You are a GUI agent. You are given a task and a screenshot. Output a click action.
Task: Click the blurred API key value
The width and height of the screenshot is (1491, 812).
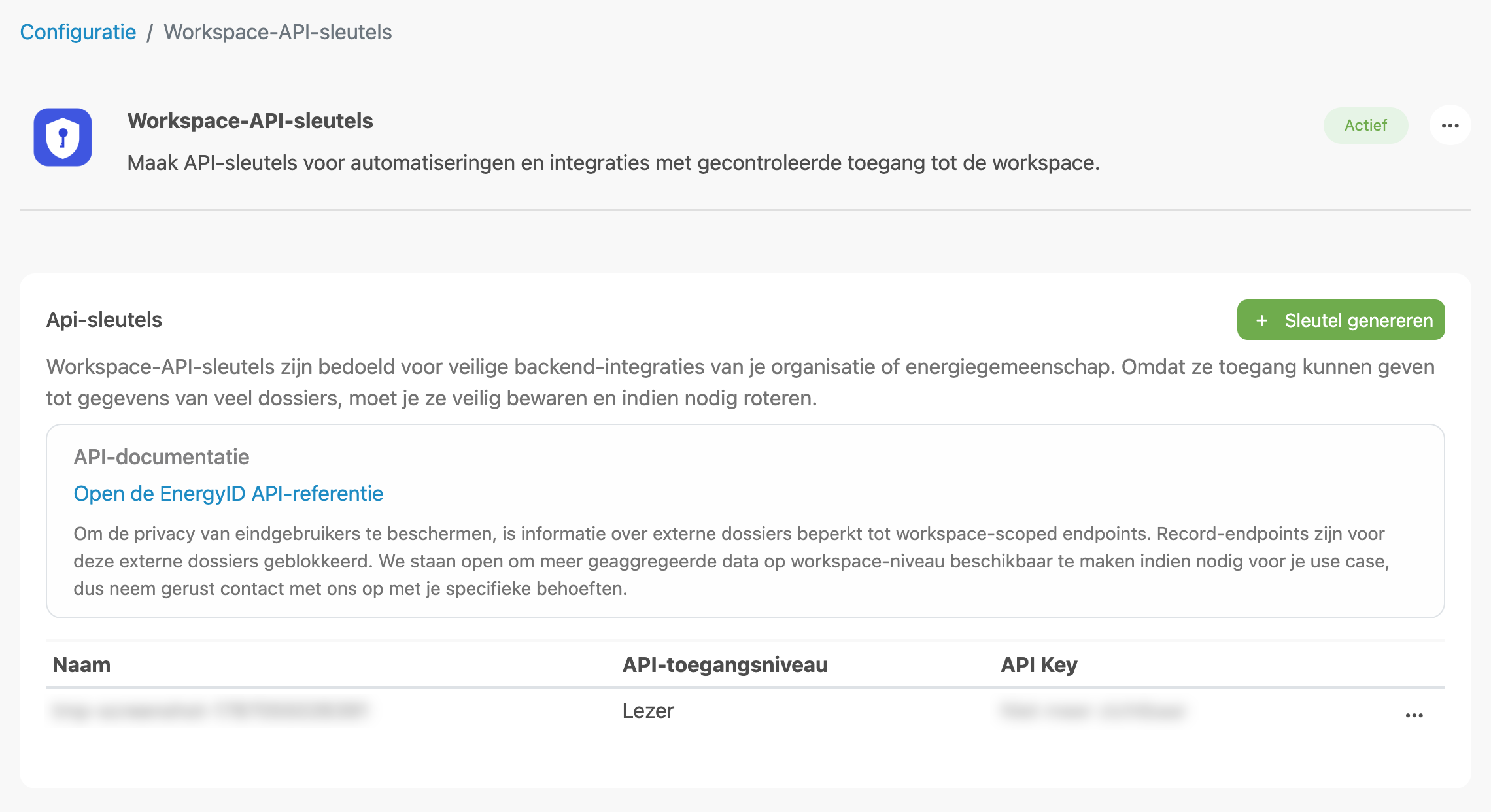1092,711
